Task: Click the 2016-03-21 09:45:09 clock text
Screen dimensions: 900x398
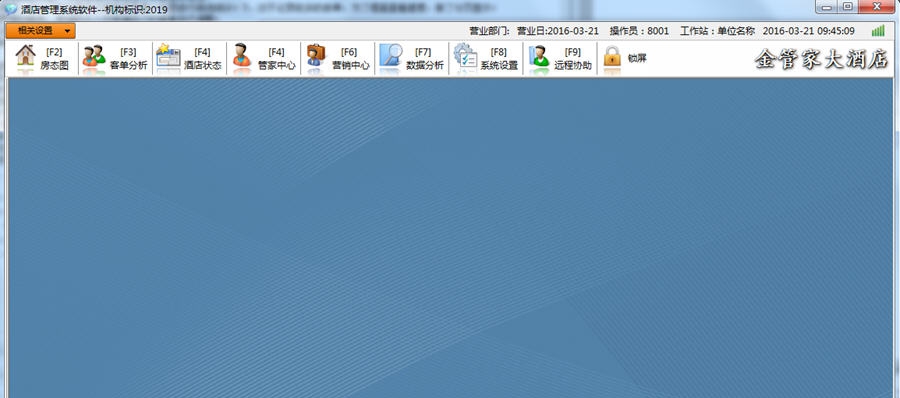Action: 808,31
